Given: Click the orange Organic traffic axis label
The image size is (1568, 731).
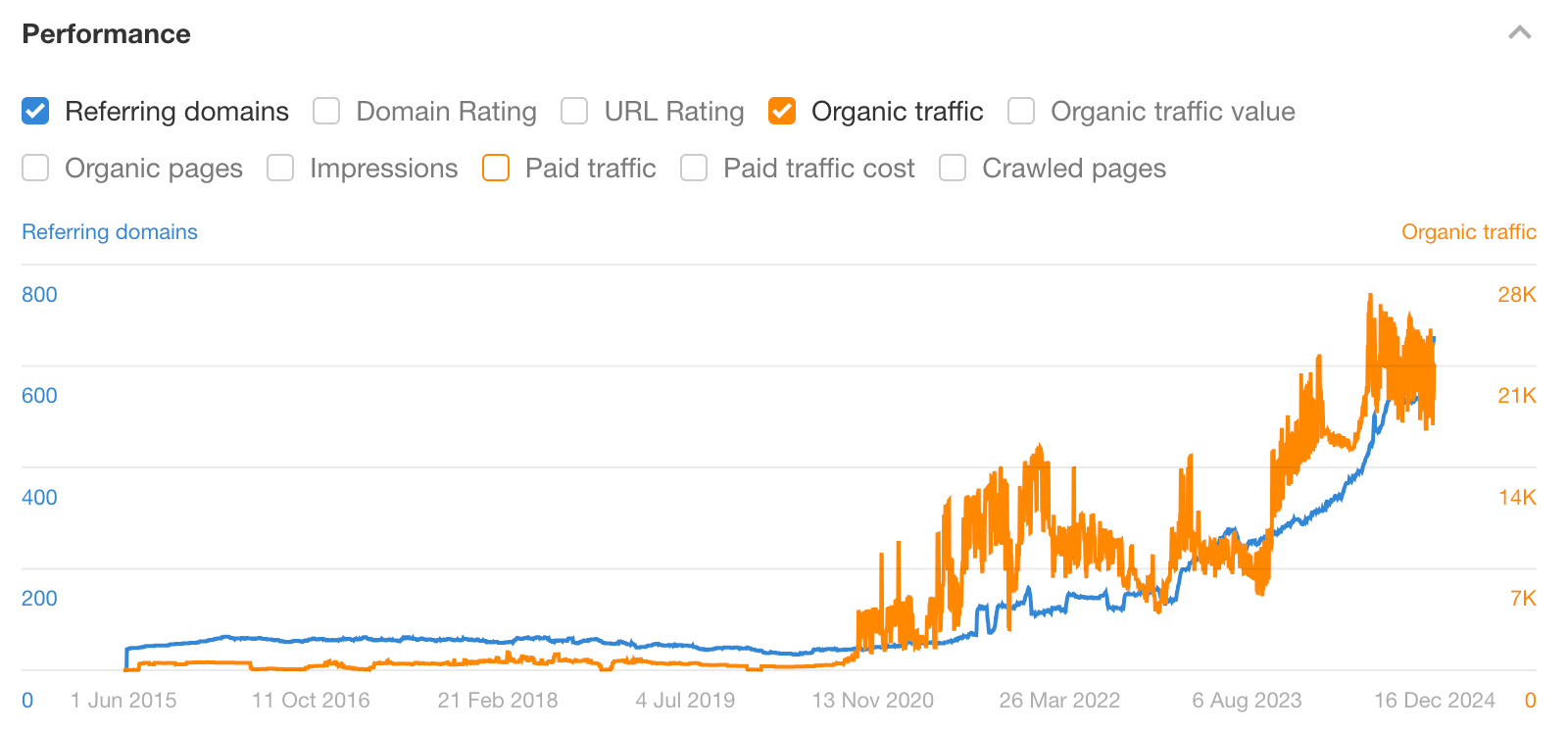Looking at the screenshot, I should pos(1468,231).
